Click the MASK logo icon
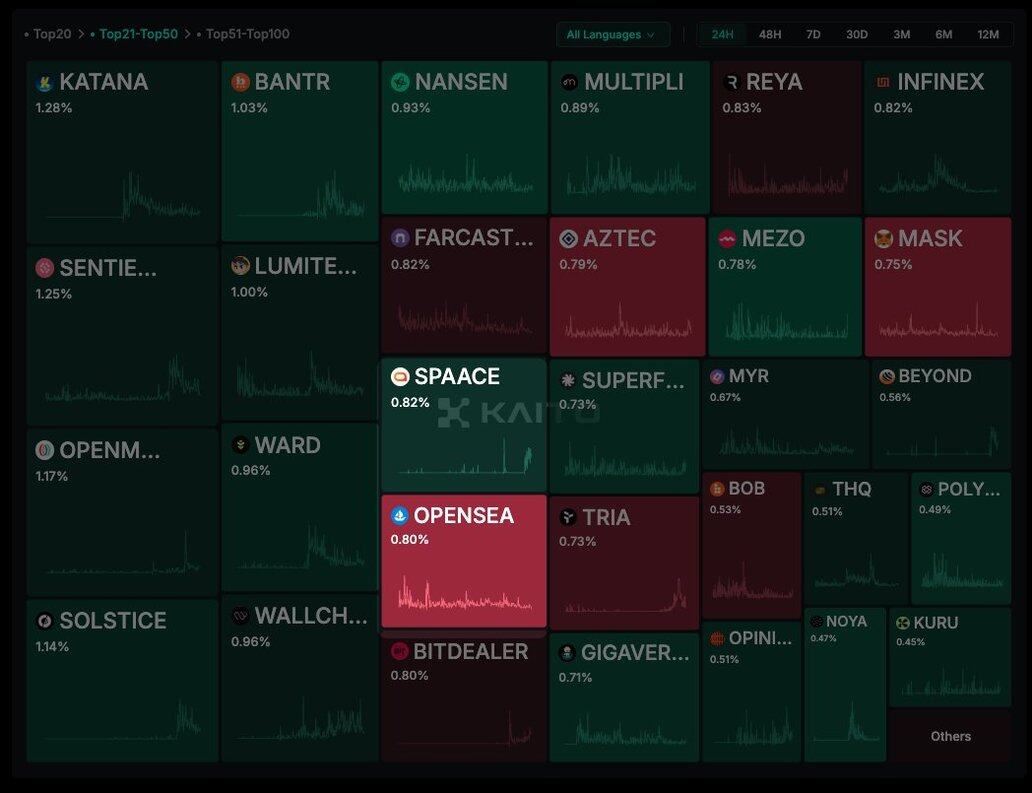The image size is (1032, 793). pyautogui.click(x=883, y=239)
